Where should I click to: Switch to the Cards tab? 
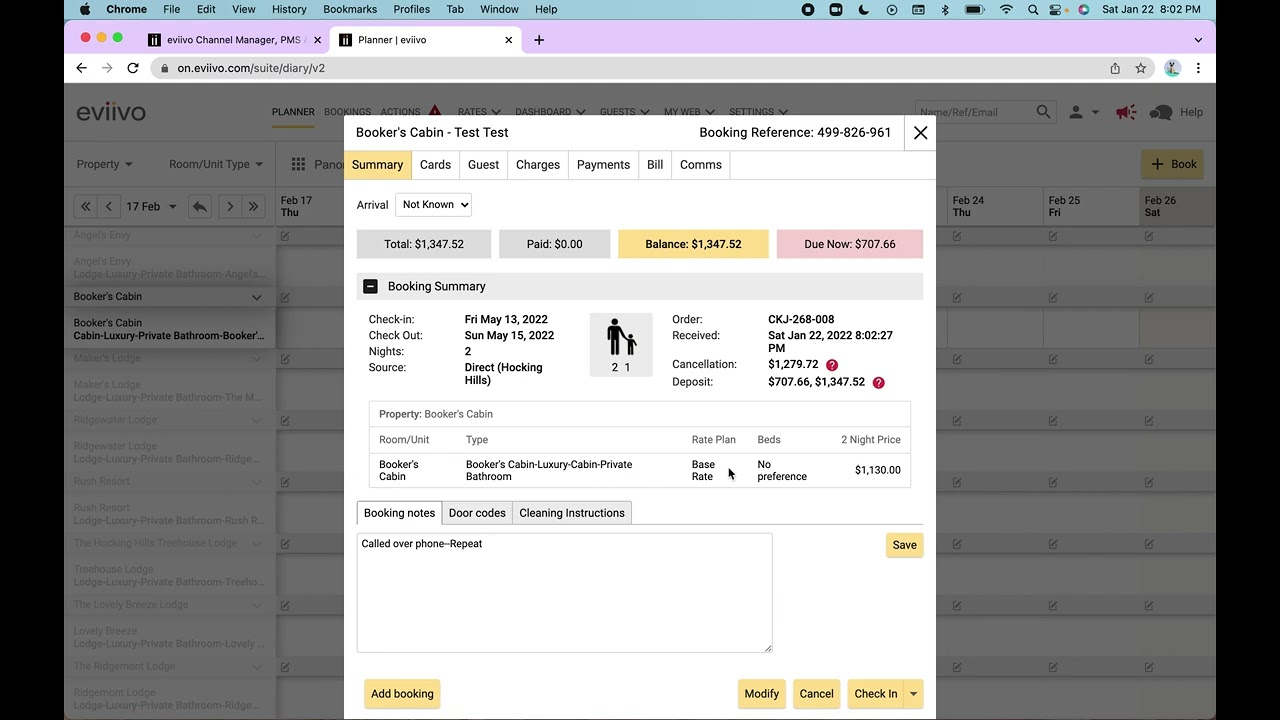pyautogui.click(x=435, y=165)
